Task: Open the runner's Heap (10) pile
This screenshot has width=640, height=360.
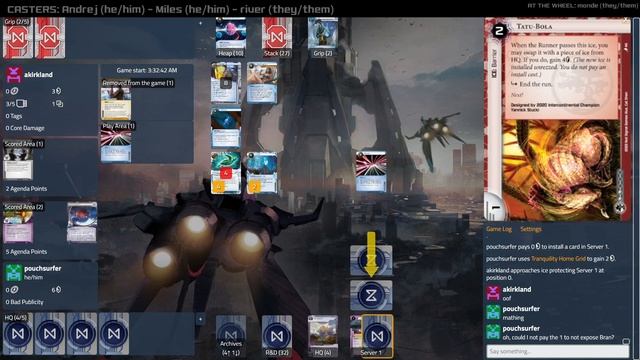Action: [x=231, y=38]
